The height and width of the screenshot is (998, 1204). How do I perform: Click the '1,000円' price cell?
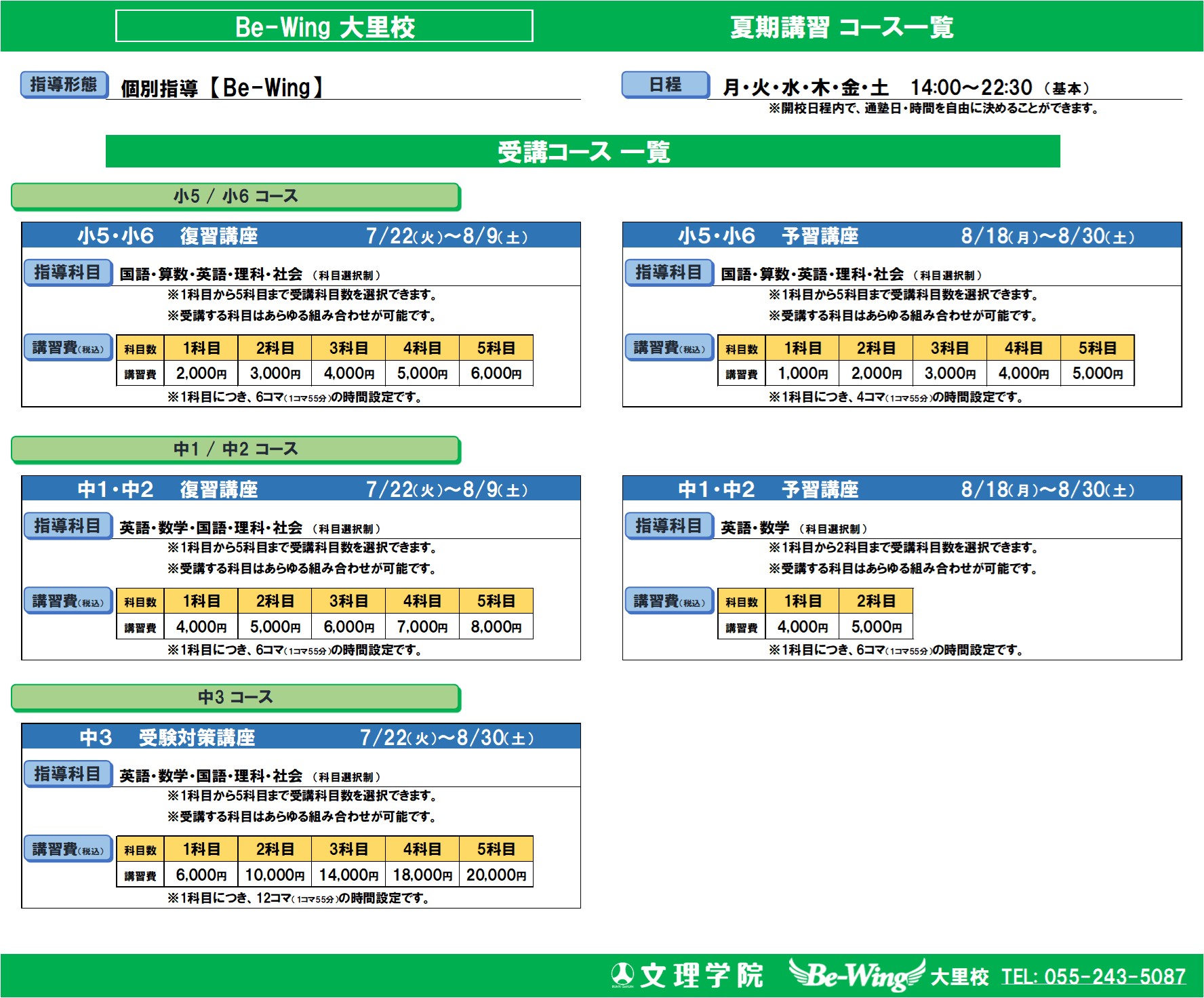pyautogui.click(x=803, y=374)
